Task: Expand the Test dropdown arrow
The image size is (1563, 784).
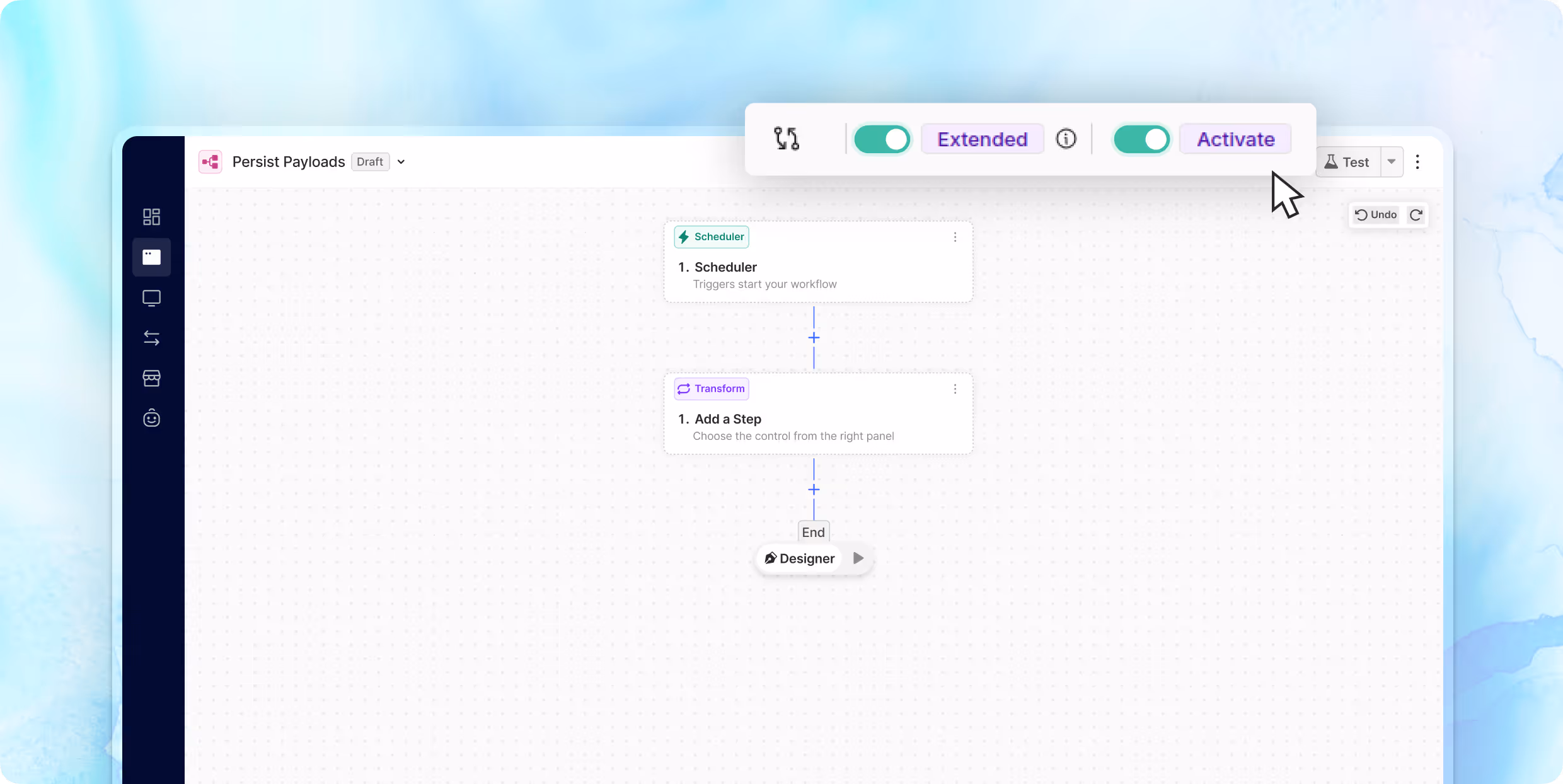Action: pos(1392,162)
